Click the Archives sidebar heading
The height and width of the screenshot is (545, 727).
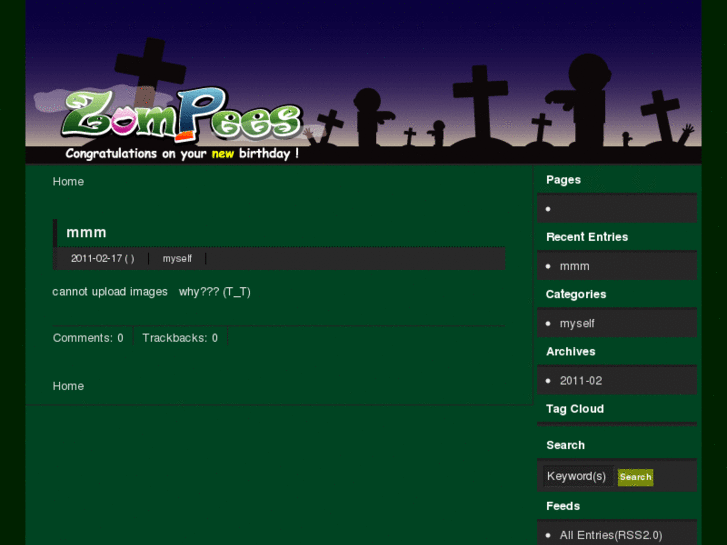point(571,352)
